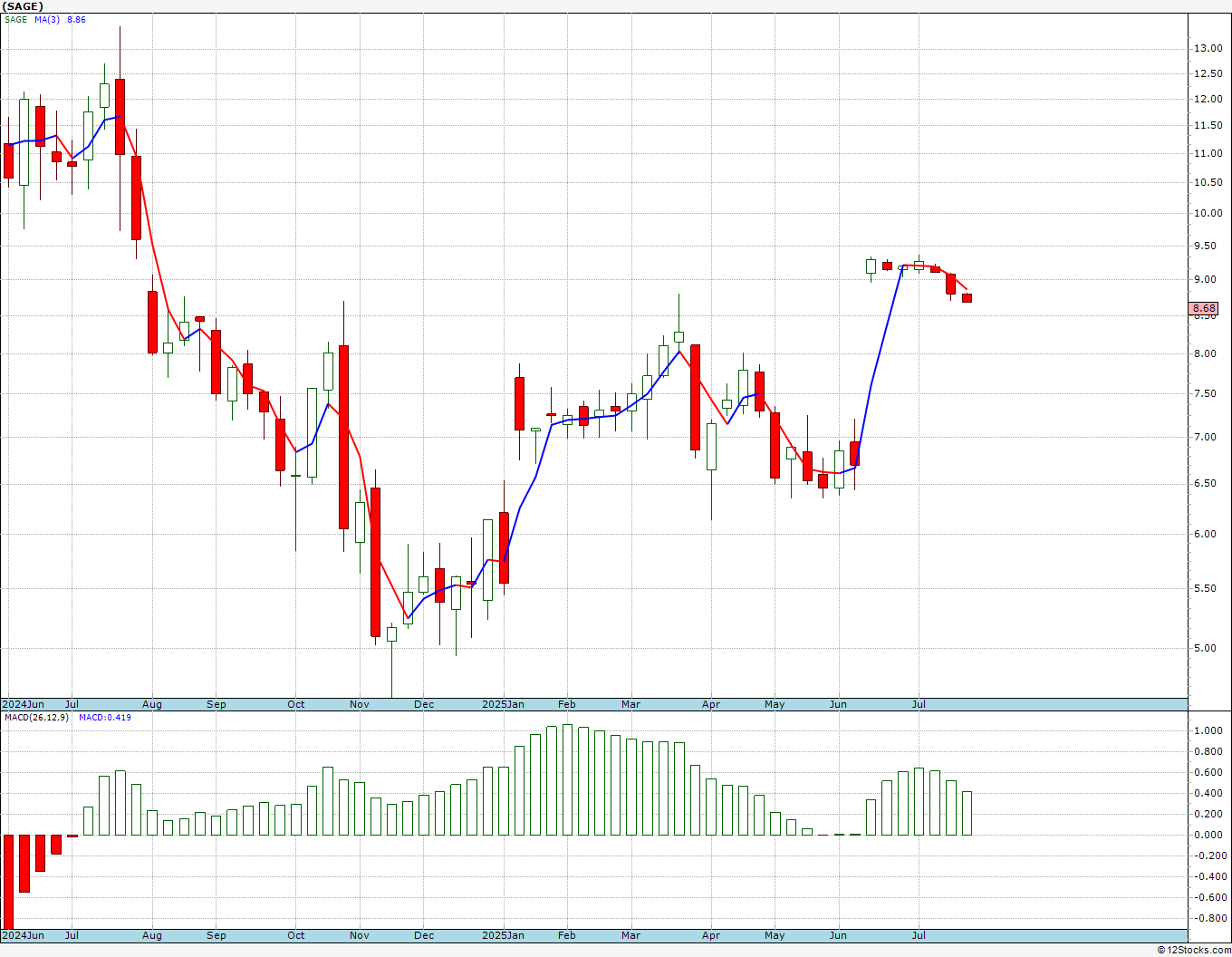Click 2025Jan on the price chart date axis
Screen dimensions: 1232x957
coord(503,704)
